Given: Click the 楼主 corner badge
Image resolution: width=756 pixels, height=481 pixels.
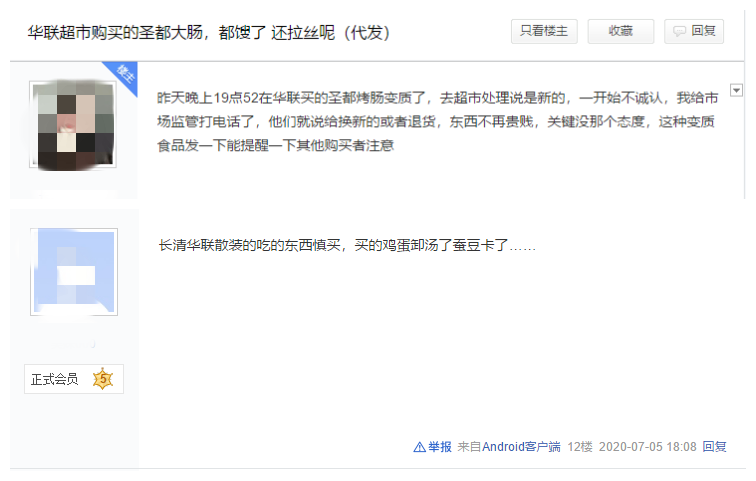Looking at the screenshot, I should (x=123, y=76).
